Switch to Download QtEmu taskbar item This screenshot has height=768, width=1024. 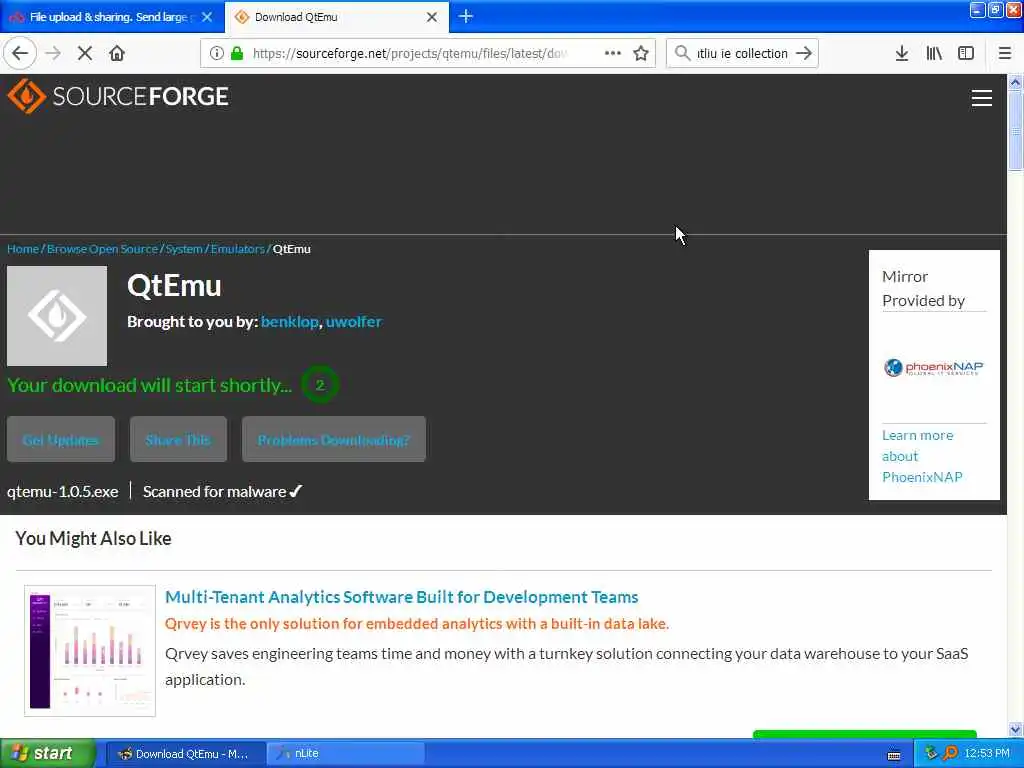pos(185,754)
